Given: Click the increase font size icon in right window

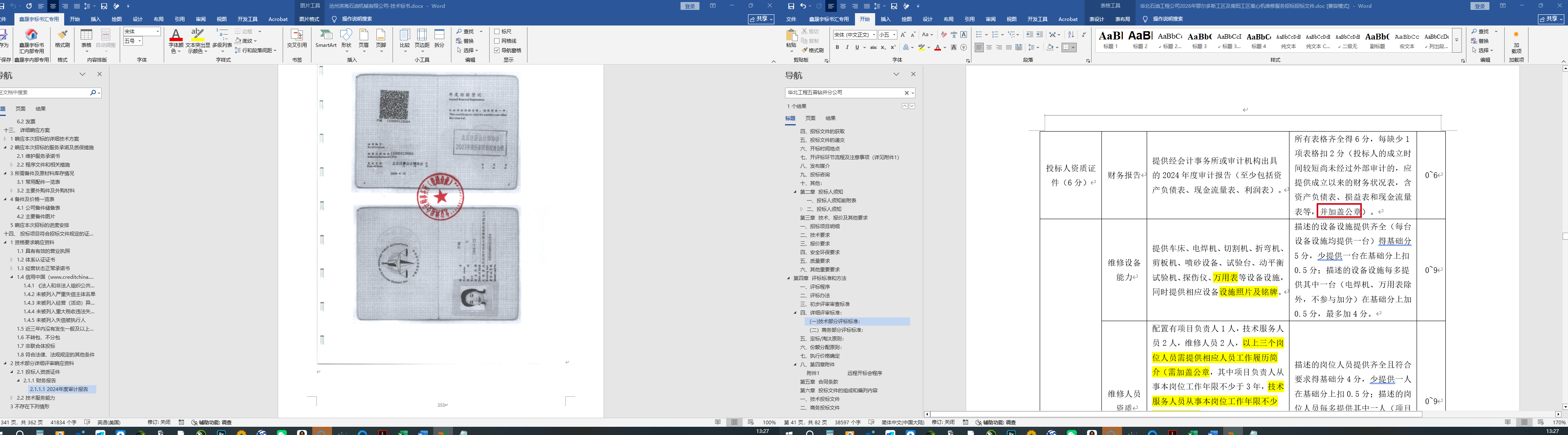Looking at the screenshot, I should 903,35.
